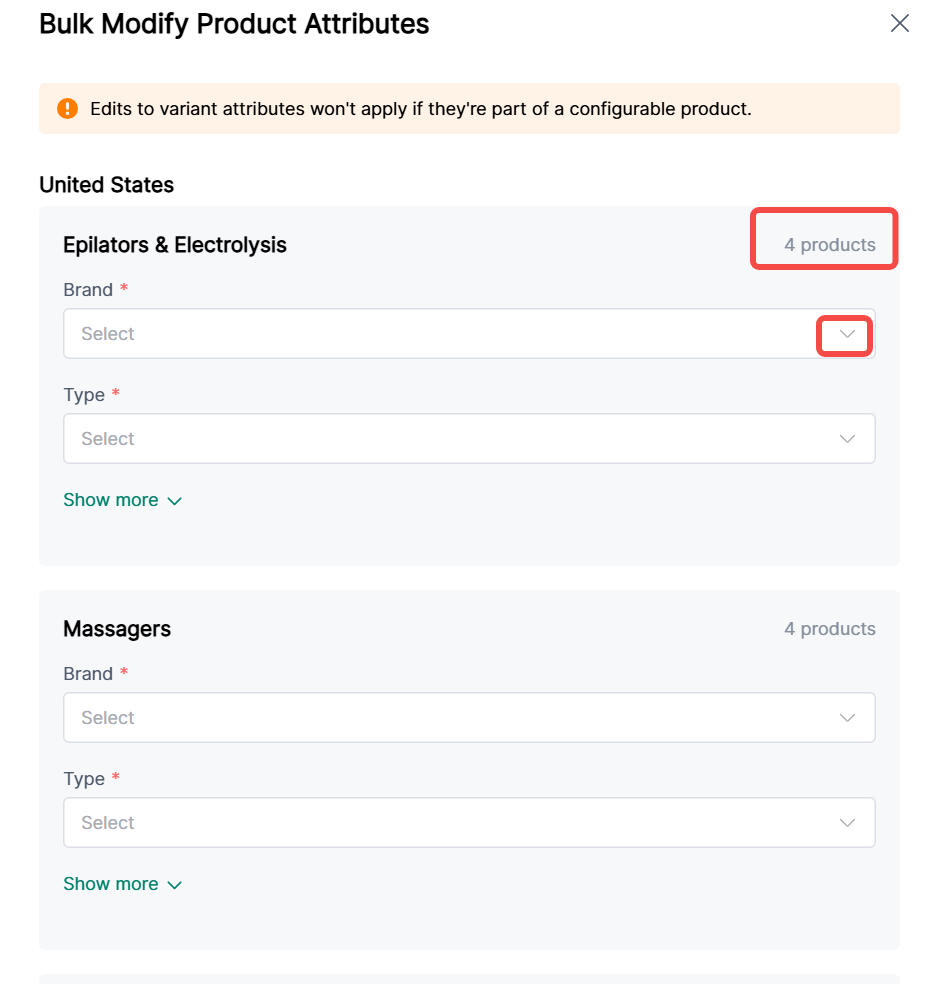Click the Type chevron in Massagers section
This screenshot has width=939, height=984.
pyautogui.click(x=847, y=823)
